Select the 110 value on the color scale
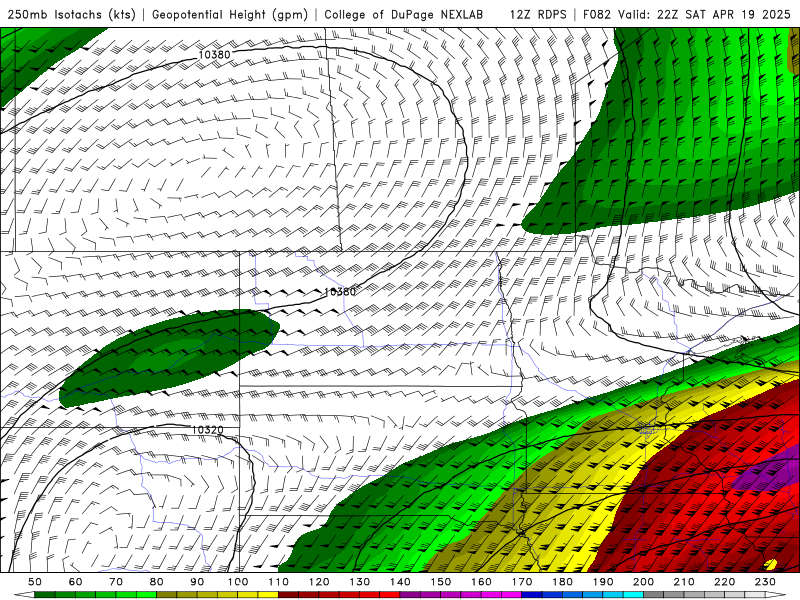 (x=279, y=582)
